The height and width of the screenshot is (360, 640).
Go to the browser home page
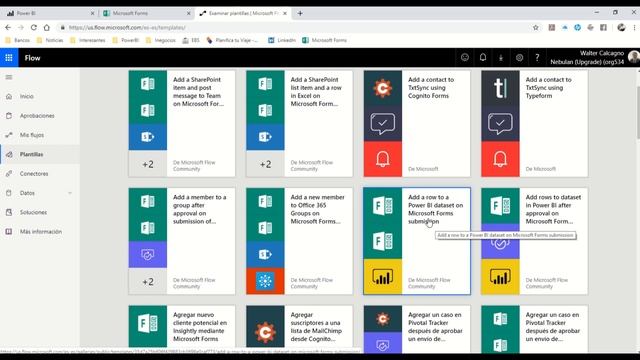tap(47, 27)
